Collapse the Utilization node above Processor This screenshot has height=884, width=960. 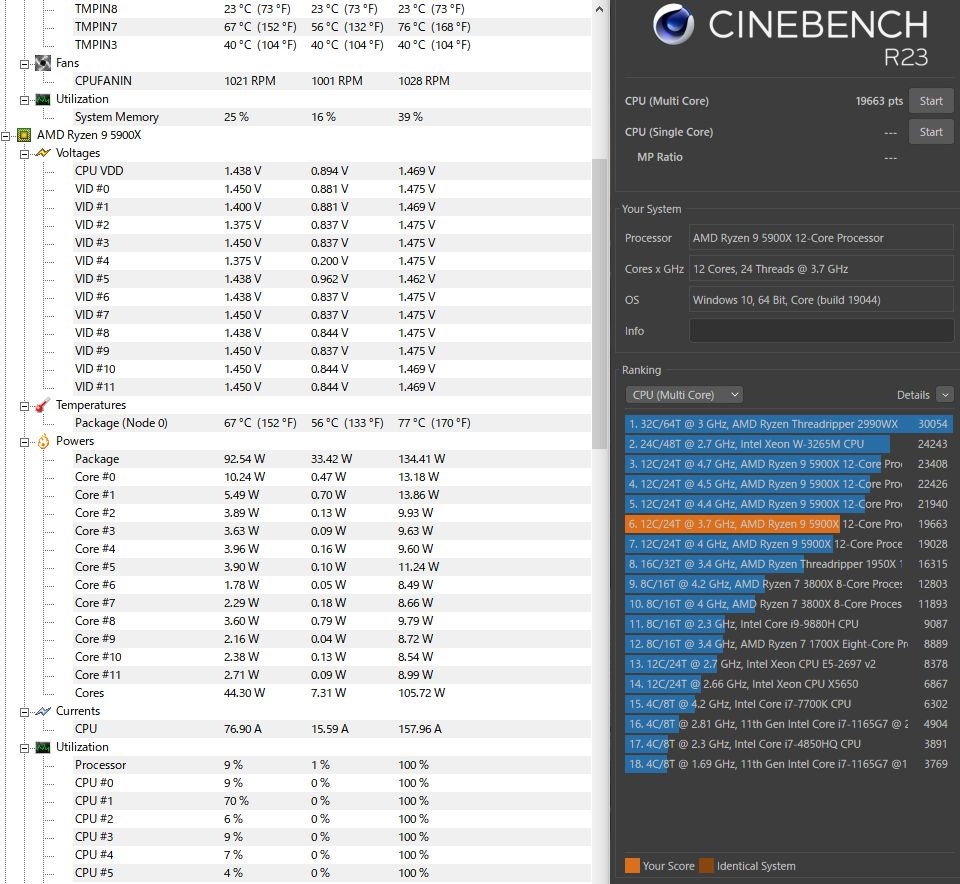pos(24,748)
